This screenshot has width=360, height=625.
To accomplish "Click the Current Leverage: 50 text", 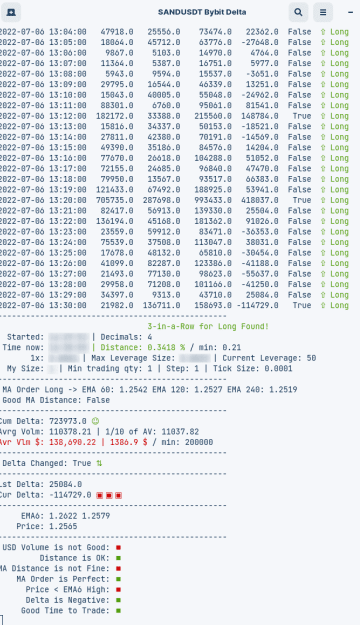I will coord(269,358).
